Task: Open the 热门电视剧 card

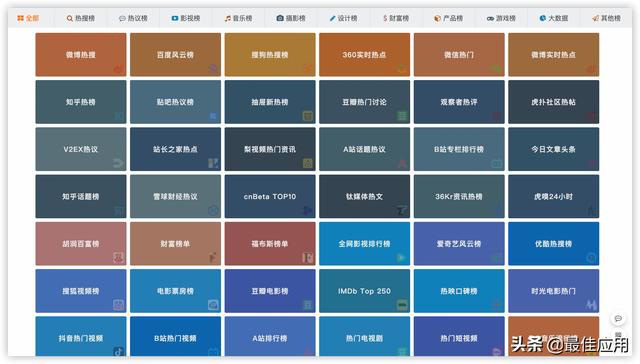Action: 364,337
